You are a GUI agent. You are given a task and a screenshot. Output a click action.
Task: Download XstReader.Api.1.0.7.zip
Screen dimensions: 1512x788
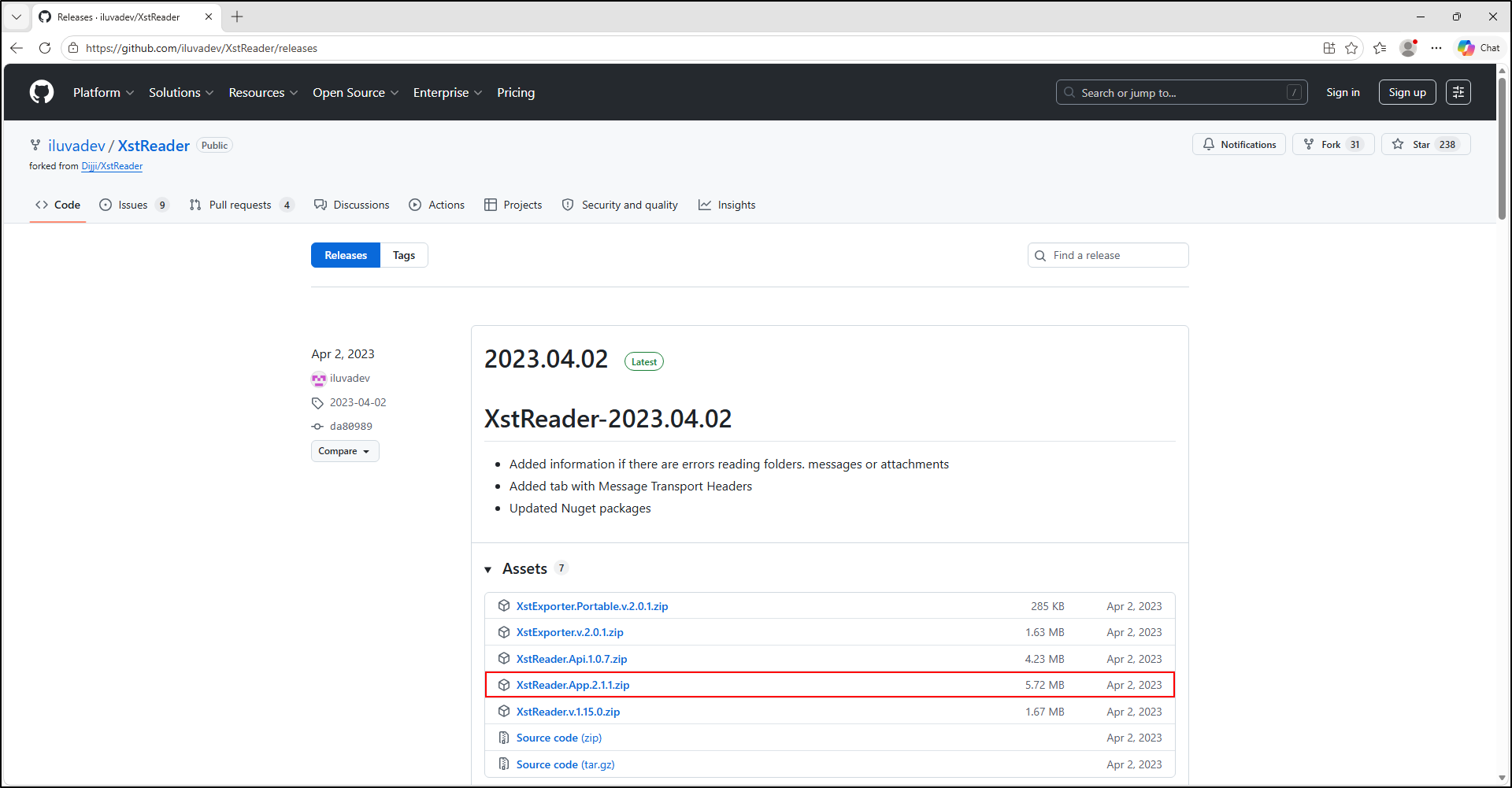(572, 659)
